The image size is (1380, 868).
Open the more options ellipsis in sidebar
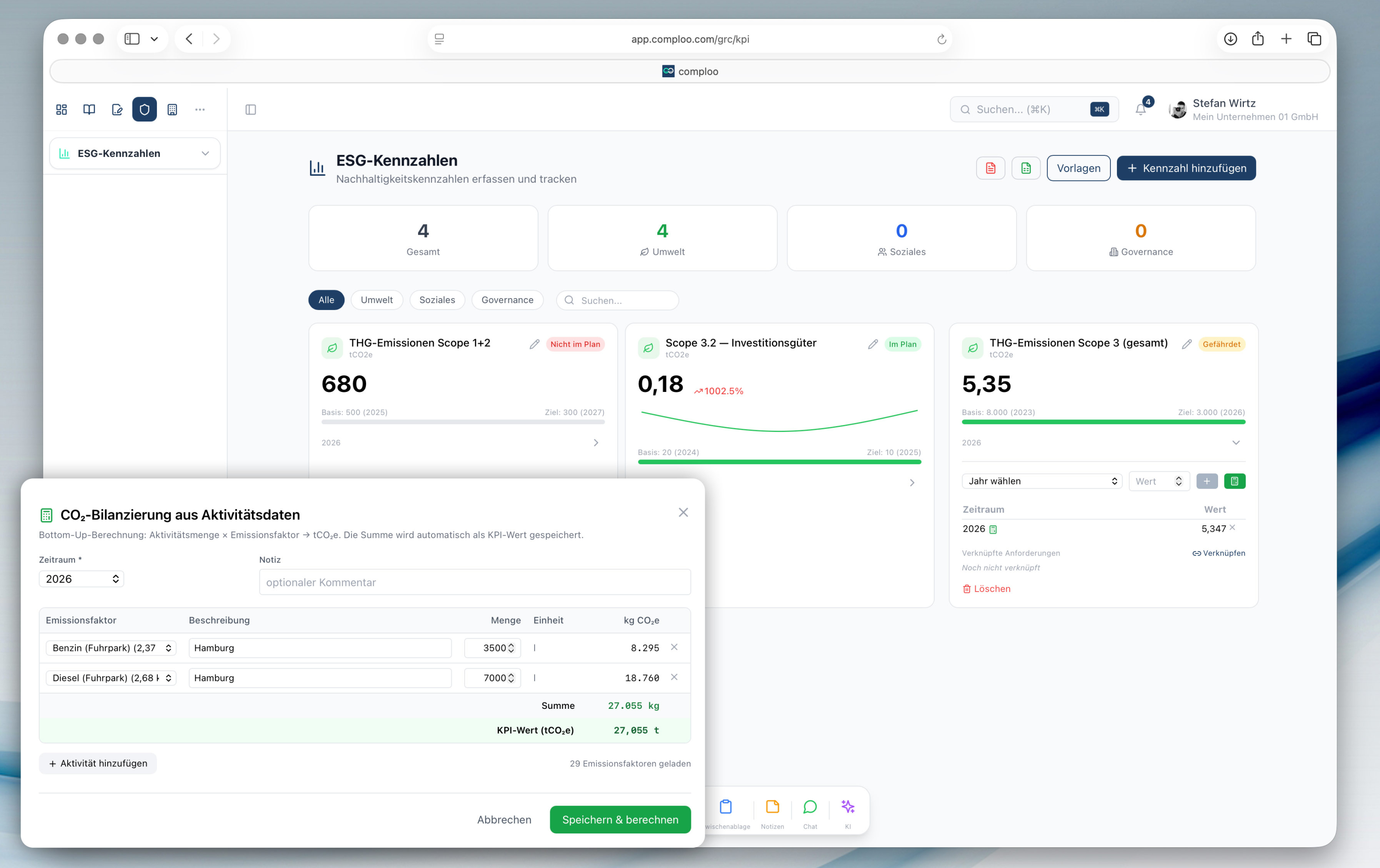tap(200, 109)
